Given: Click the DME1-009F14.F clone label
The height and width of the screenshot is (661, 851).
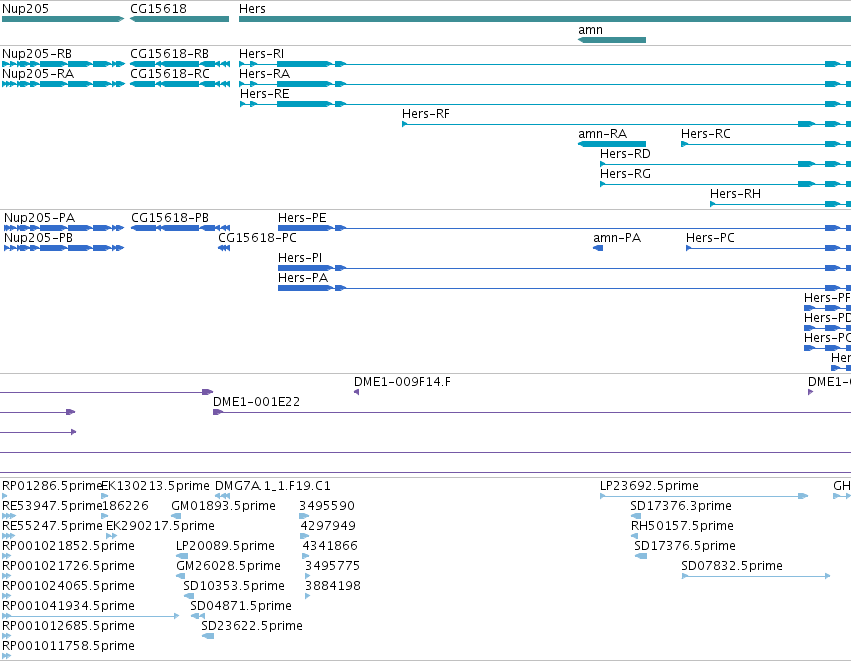Looking at the screenshot, I should 402,382.
